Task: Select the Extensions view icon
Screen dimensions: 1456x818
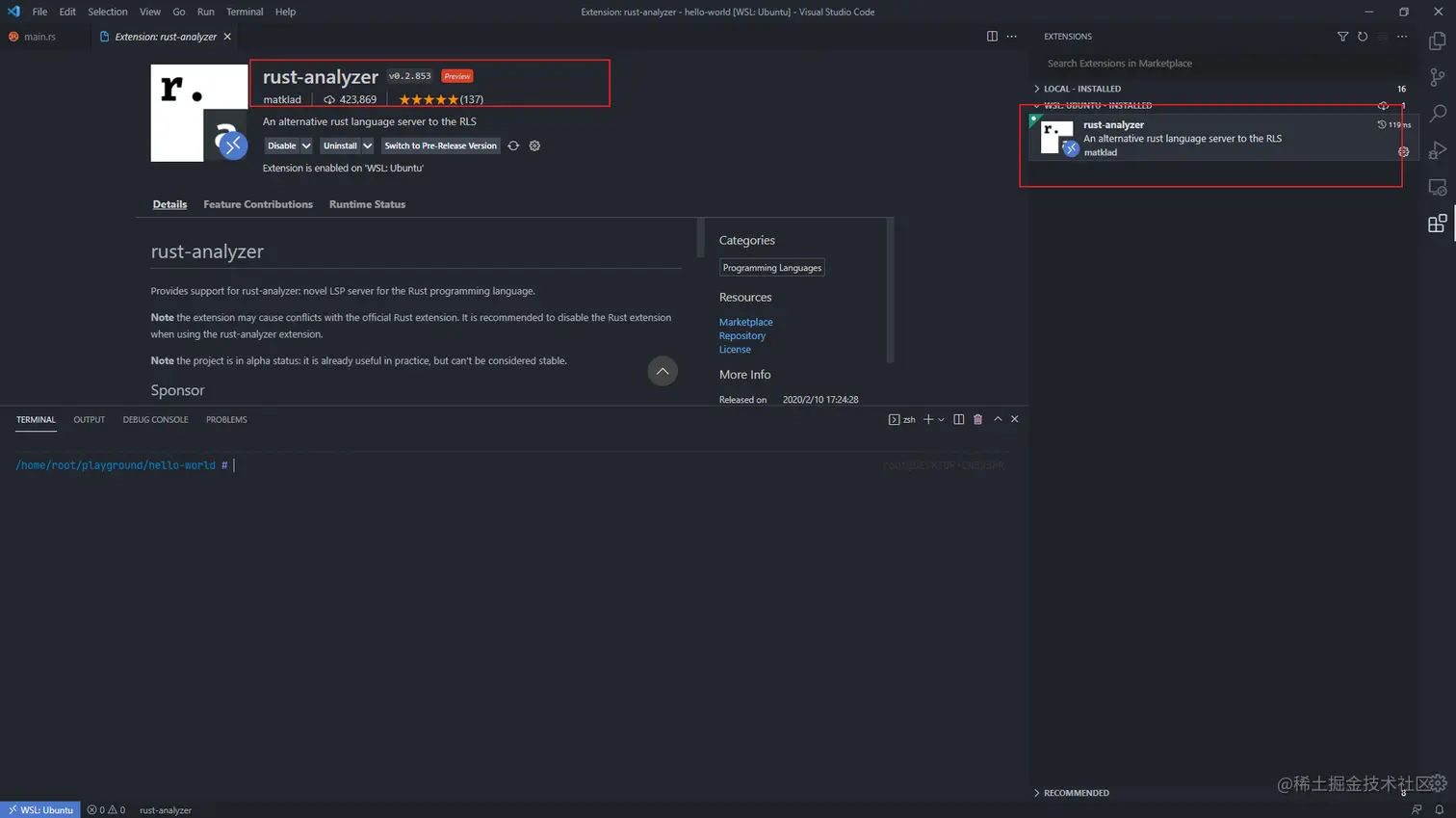Action: coord(1439,224)
